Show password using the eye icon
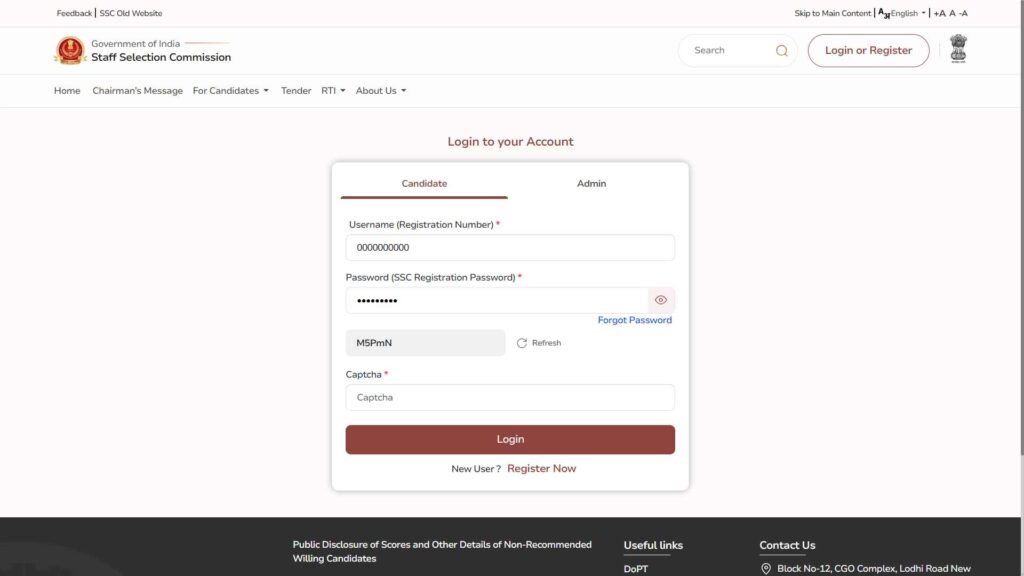Image resolution: width=1024 pixels, height=576 pixels. tap(660, 300)
